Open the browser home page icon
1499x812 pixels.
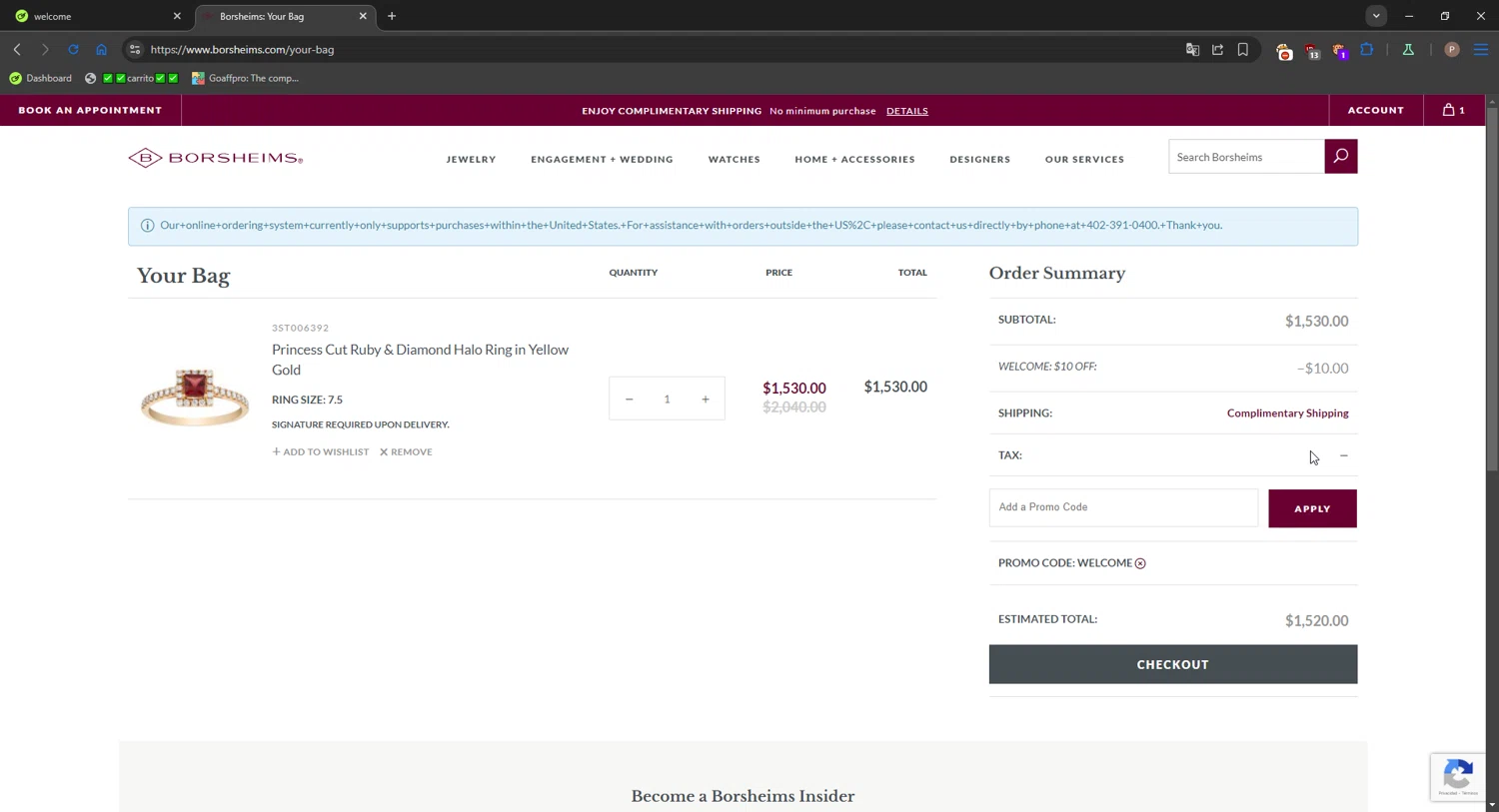tap(101, 49)
